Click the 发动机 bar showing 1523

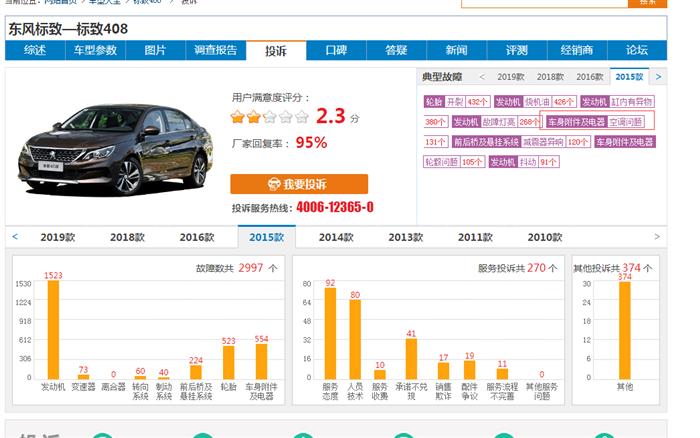click(53, 330)
